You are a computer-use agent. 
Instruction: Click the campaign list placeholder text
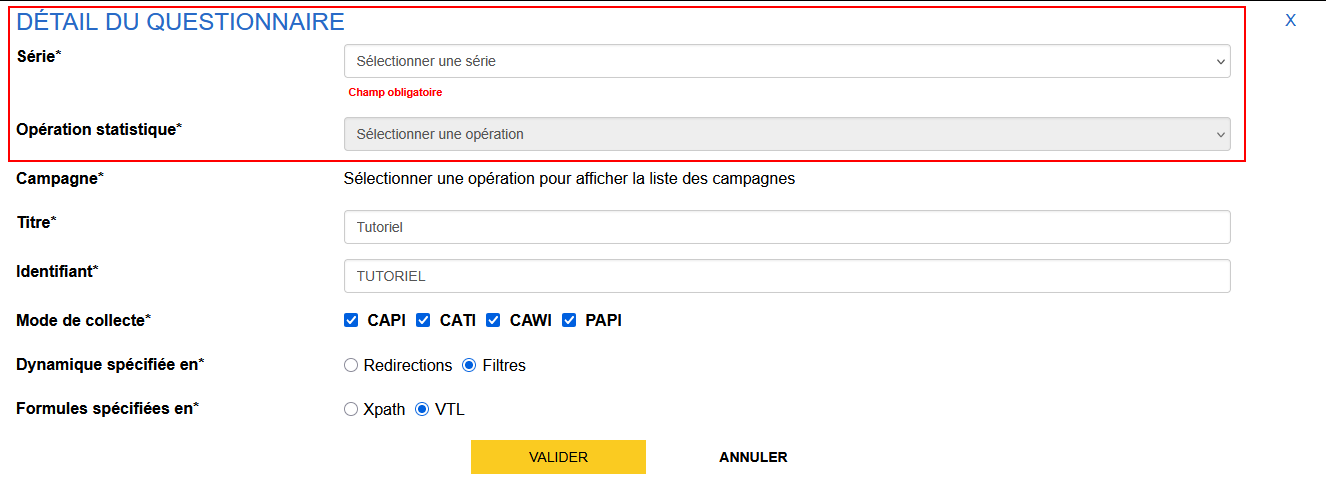point(569,179)
